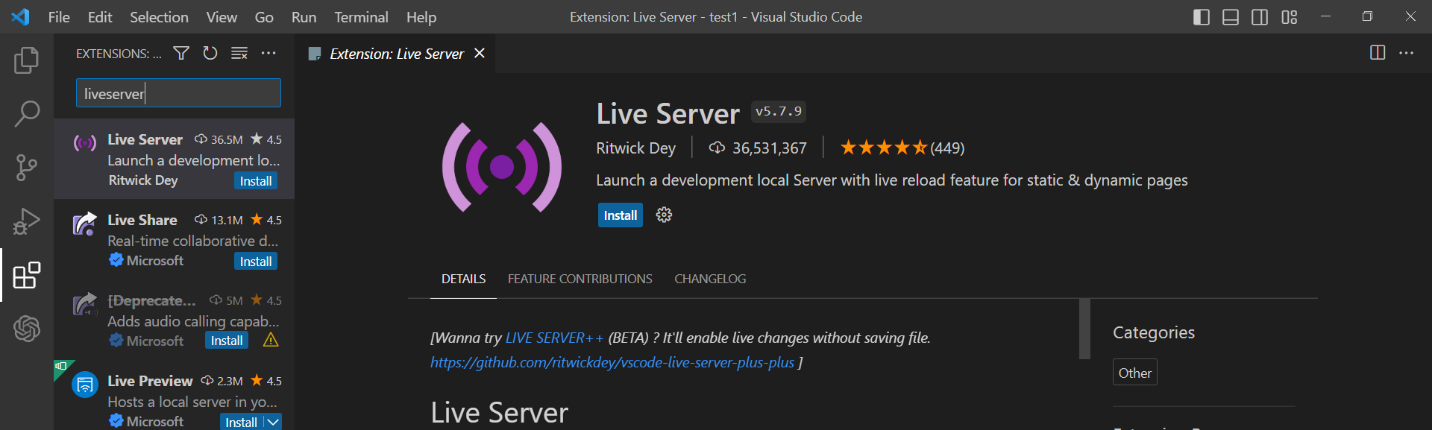Image resolution: width=1432 pixels, height=430 pixels.
Task: Click the Live Server list item icon
Action: (x=85, y=143)
